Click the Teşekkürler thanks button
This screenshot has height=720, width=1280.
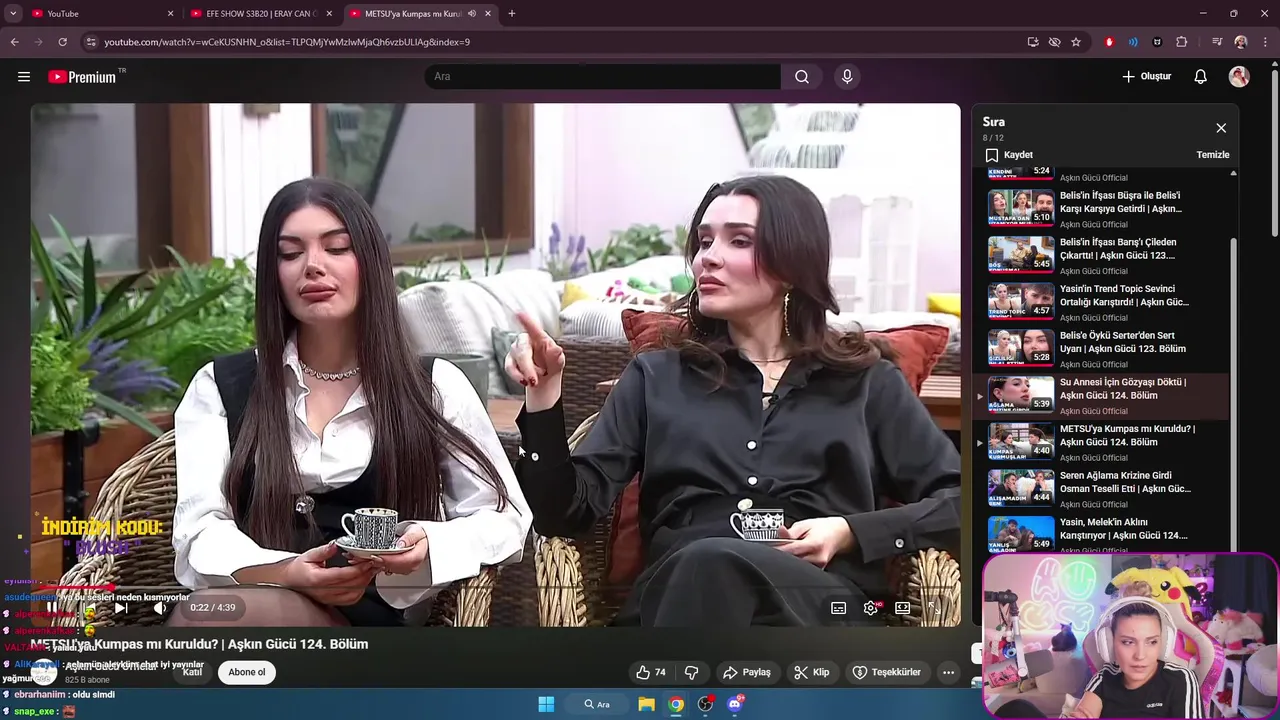click(x=886, y=672)
